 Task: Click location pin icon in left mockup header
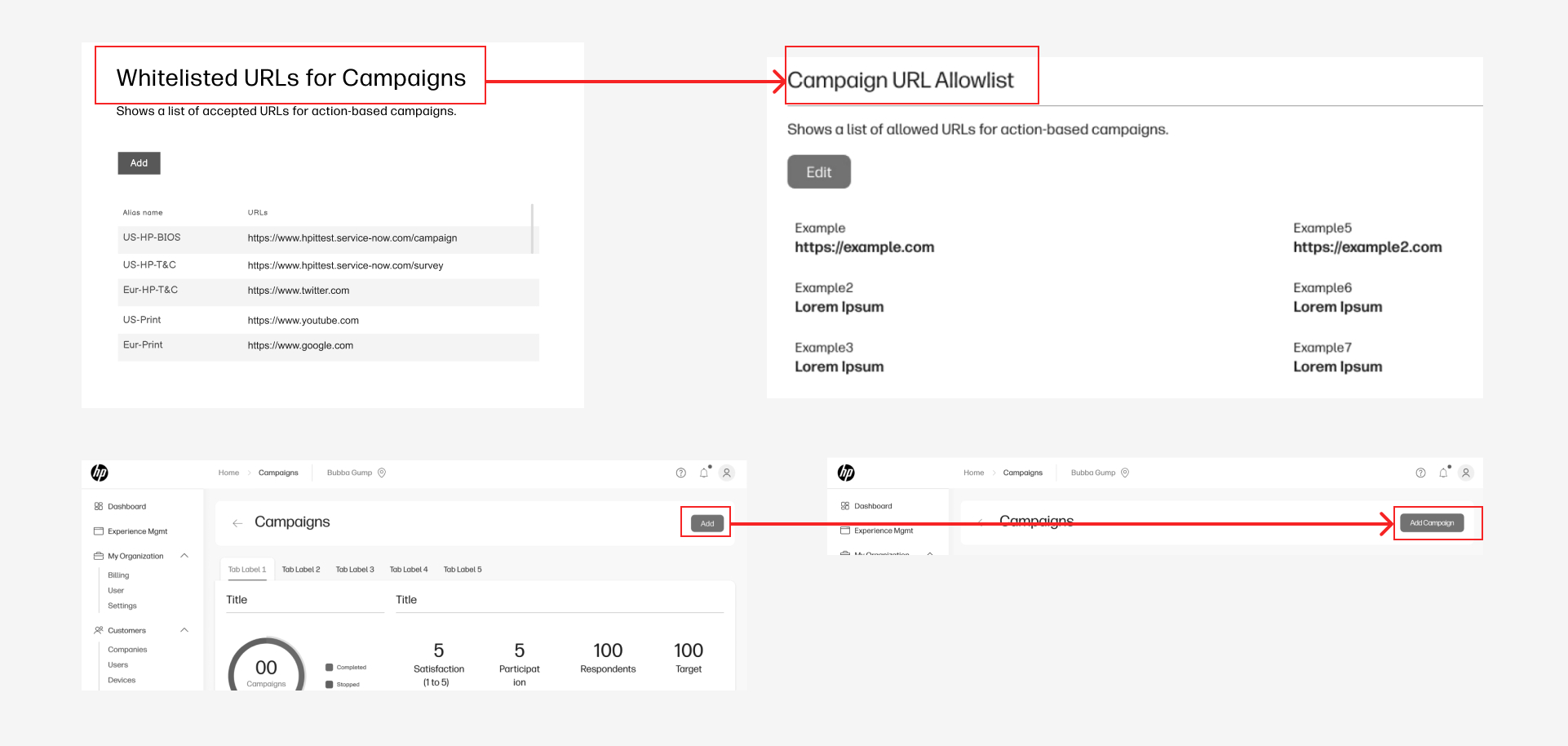point(382,473)
